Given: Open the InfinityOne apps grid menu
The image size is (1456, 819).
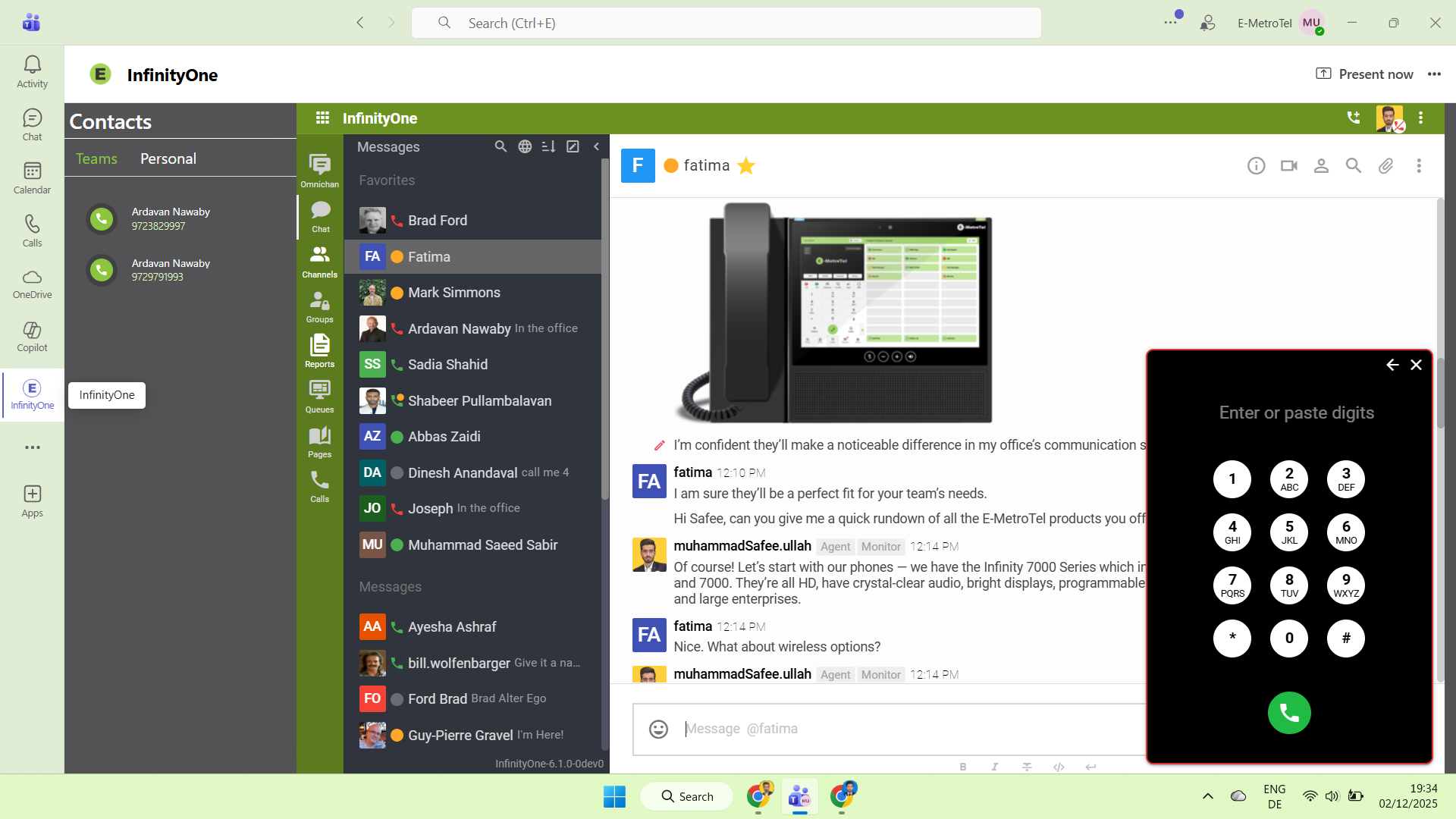Looking at the screenshot, I should 322,118.
